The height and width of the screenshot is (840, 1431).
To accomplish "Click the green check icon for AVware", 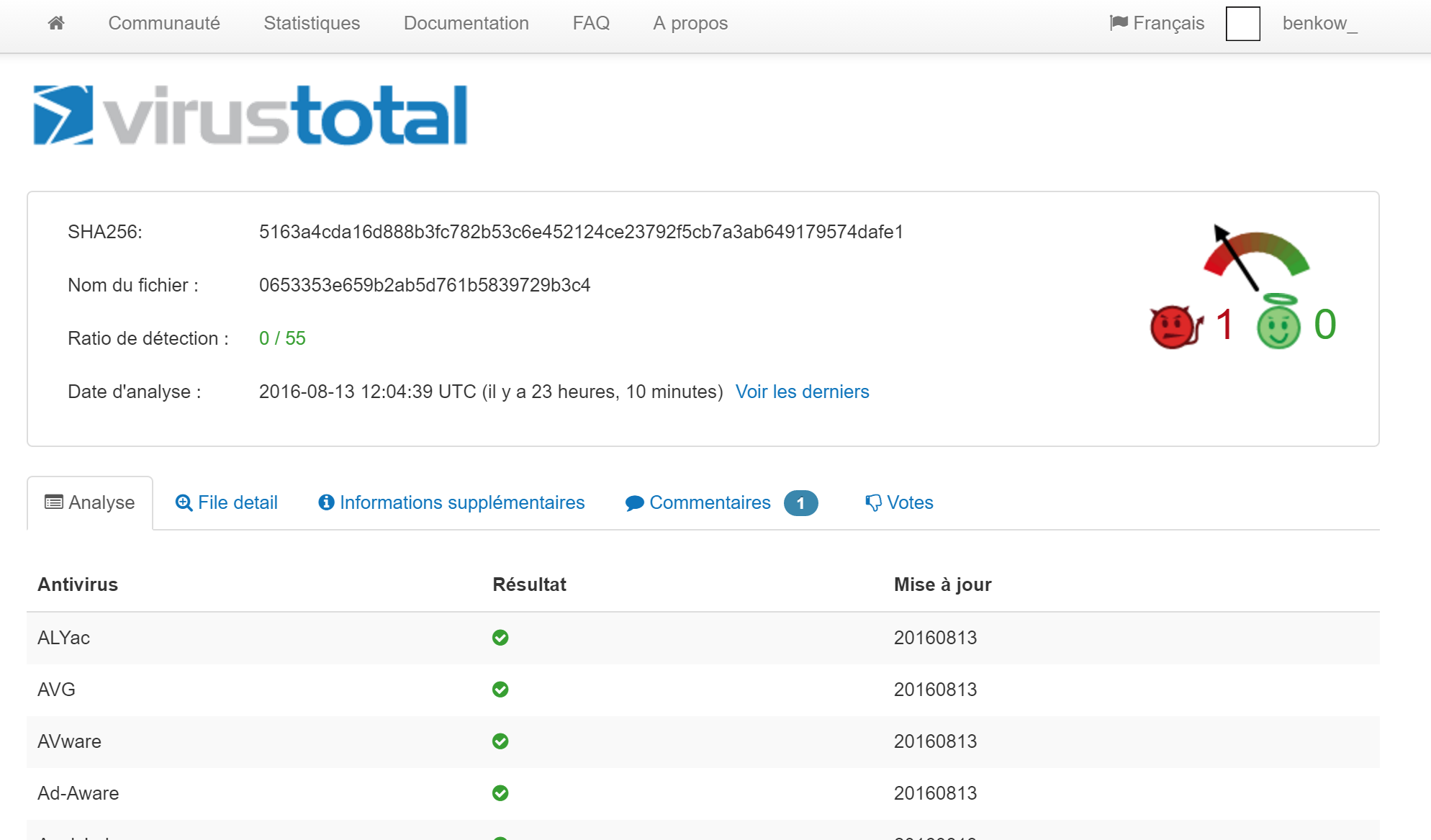I will [x=500, y=741].
